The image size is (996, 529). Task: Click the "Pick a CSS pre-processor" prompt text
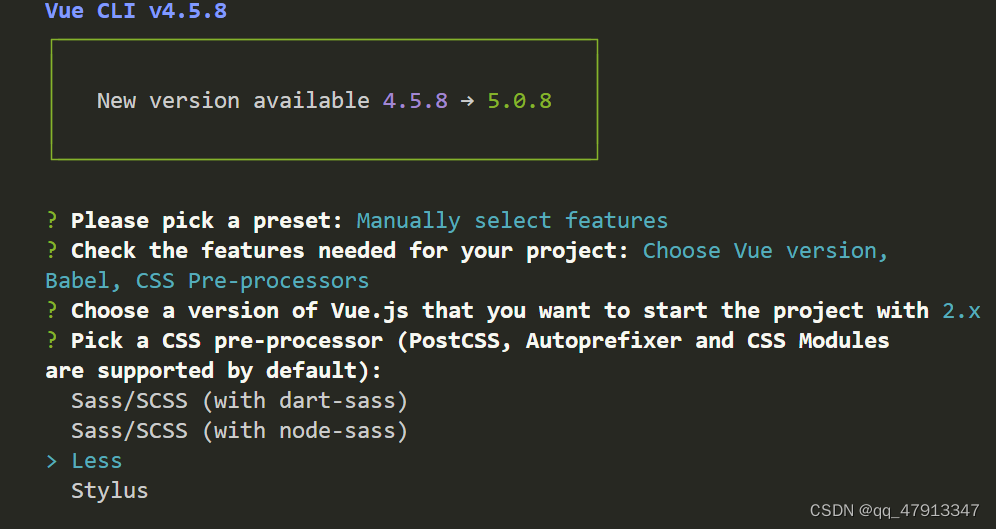click(227, 341)
